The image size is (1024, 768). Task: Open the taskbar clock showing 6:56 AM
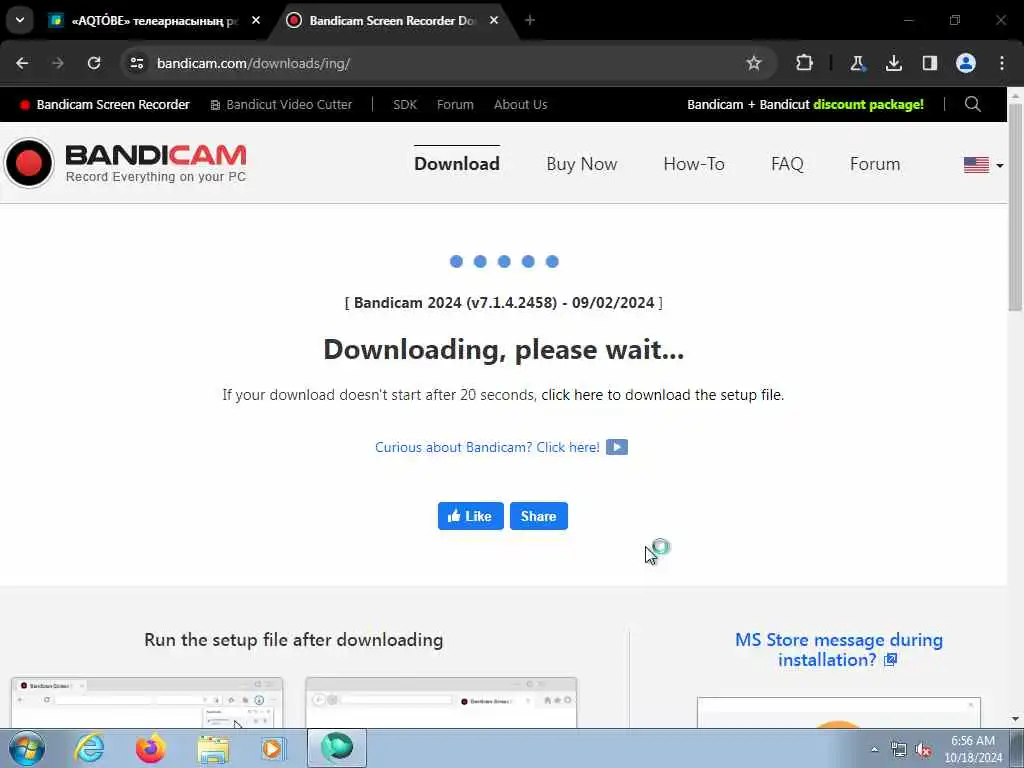tap(973, 749)
